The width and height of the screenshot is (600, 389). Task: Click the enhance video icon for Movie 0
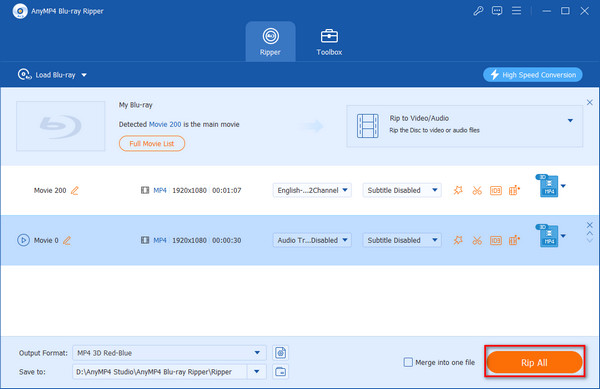[514, 241]
